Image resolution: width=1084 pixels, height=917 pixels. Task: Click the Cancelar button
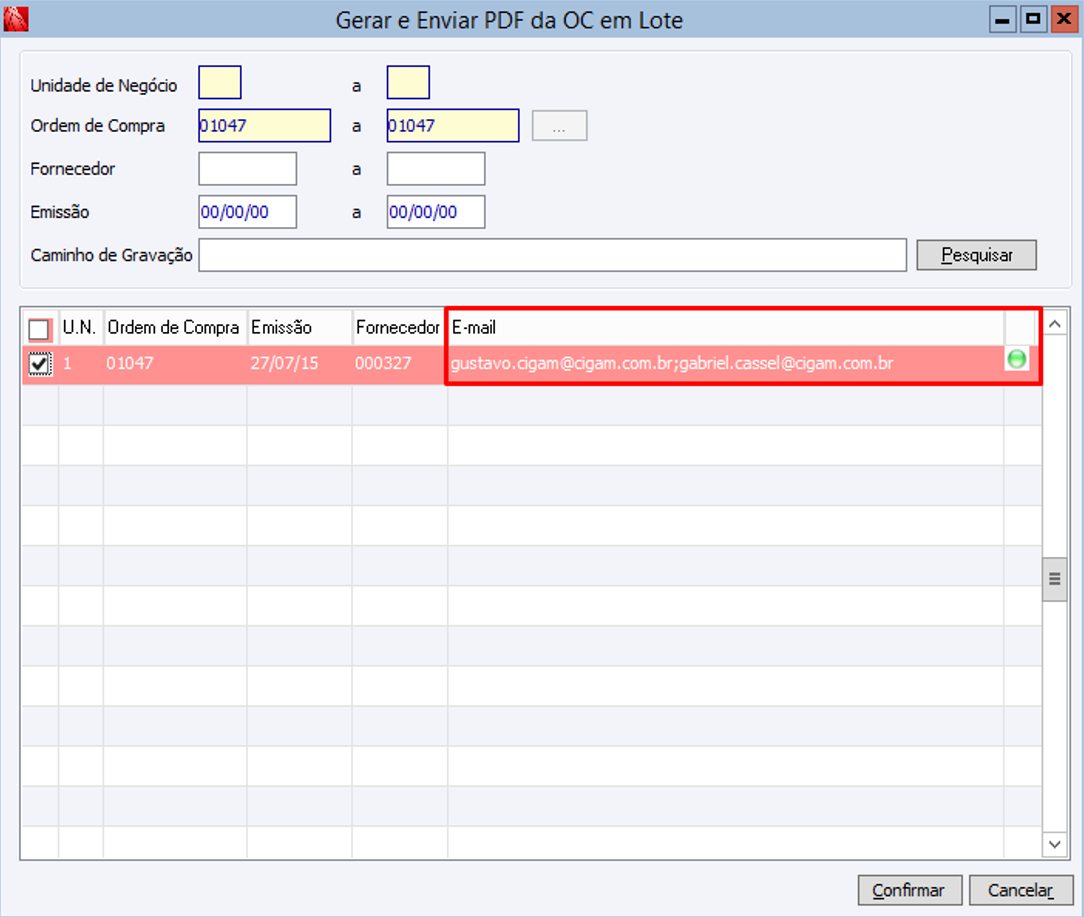[1020, 890]
